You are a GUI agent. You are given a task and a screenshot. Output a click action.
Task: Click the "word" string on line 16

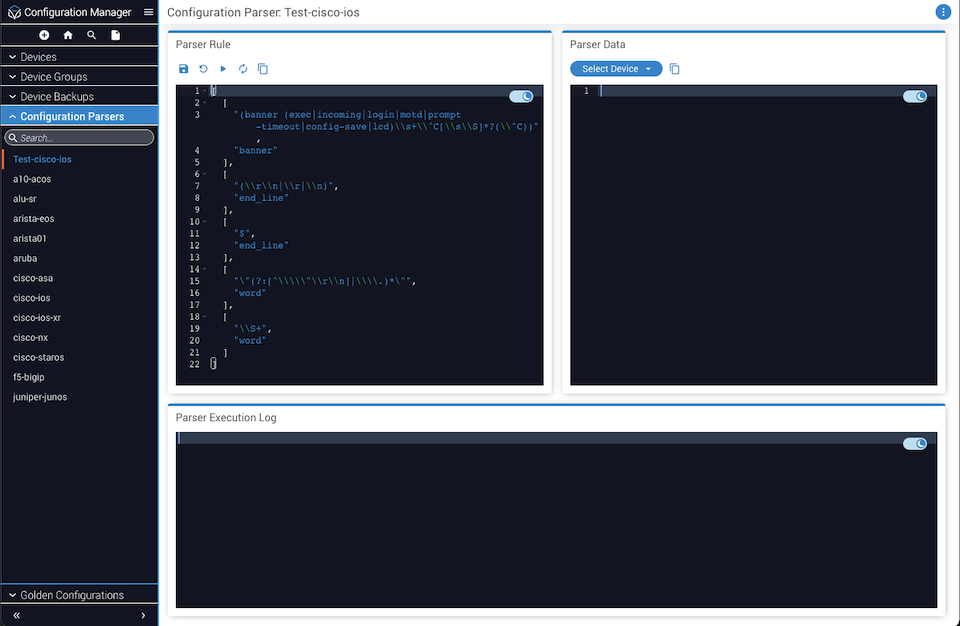(250, 293)
